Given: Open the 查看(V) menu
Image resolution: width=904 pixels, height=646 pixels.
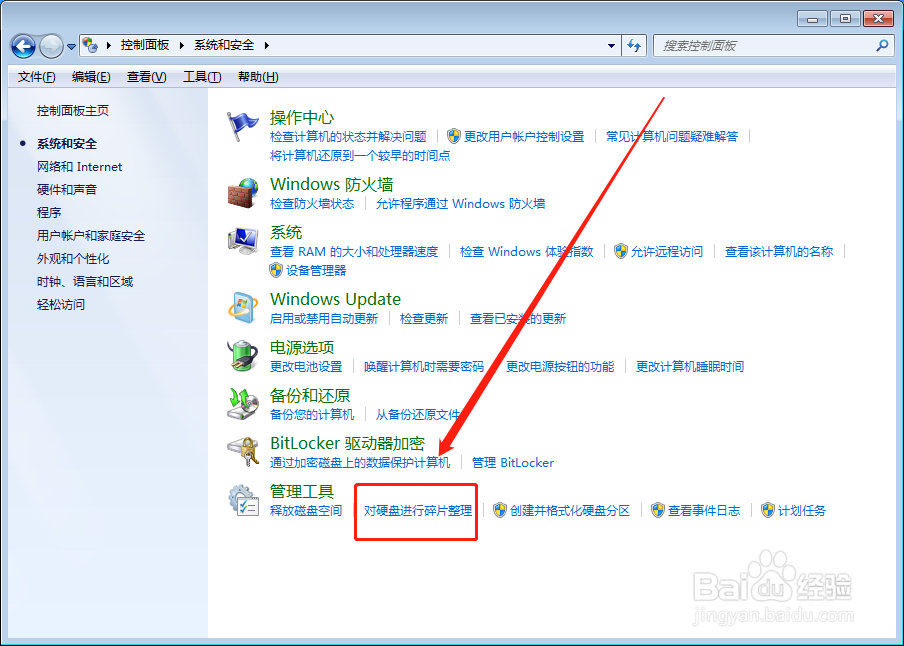Looking at the screenshot, I should [x=146, y=77].
